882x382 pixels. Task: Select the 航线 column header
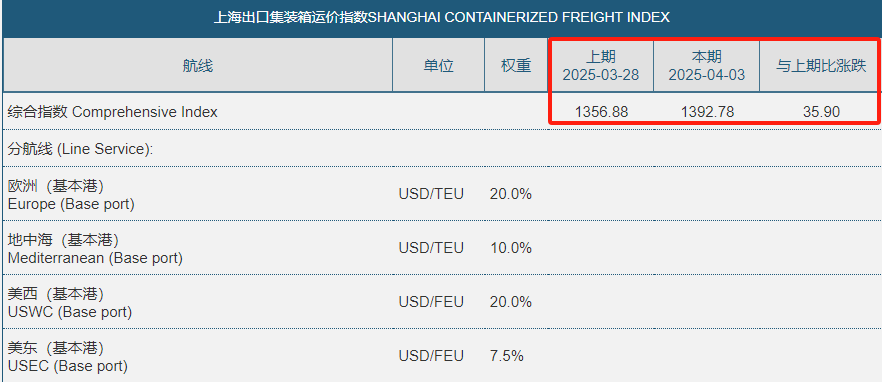197,66
